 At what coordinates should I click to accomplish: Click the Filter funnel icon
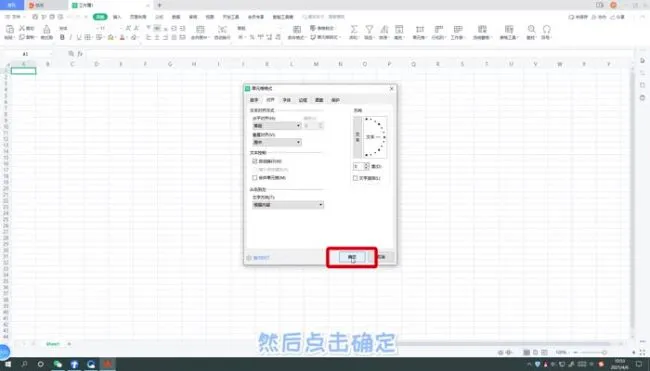pyautogui.click(x=369, y=29)
